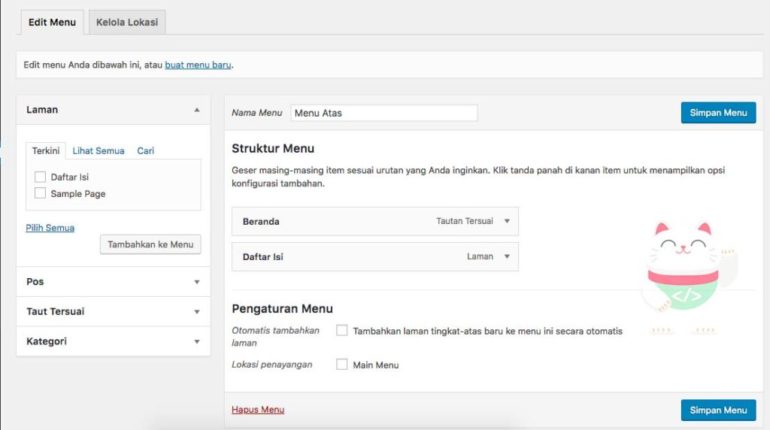The image size is (770, 430).
Task: Collapse the Laman panel arrow
Action: click(197, 110)
